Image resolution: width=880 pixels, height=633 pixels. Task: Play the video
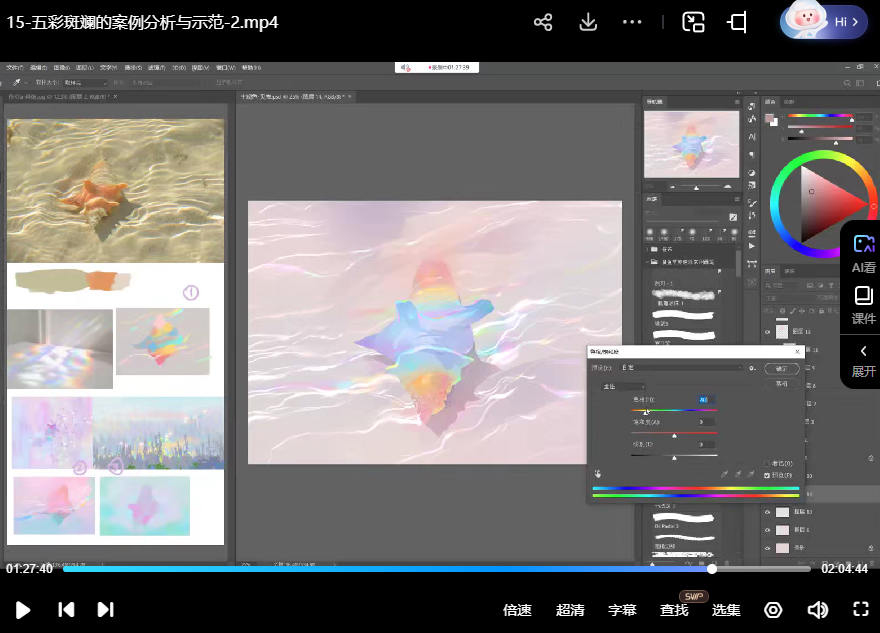pos(23,609)
